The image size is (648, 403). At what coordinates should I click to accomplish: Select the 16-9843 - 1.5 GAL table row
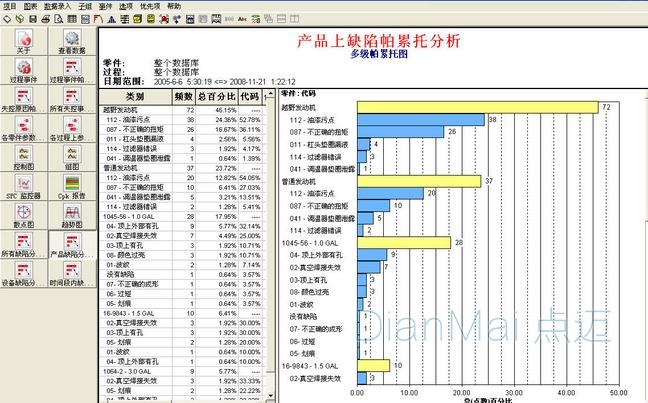coord(182,313)
